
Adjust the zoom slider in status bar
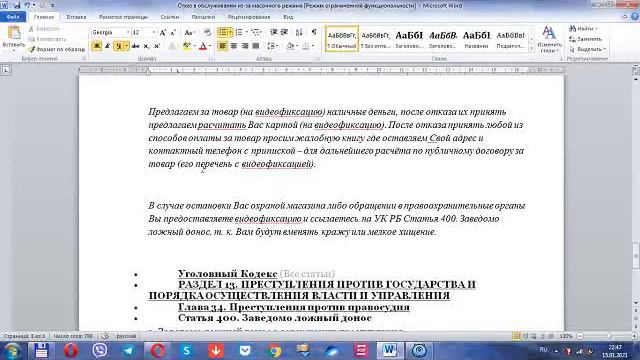608,336
